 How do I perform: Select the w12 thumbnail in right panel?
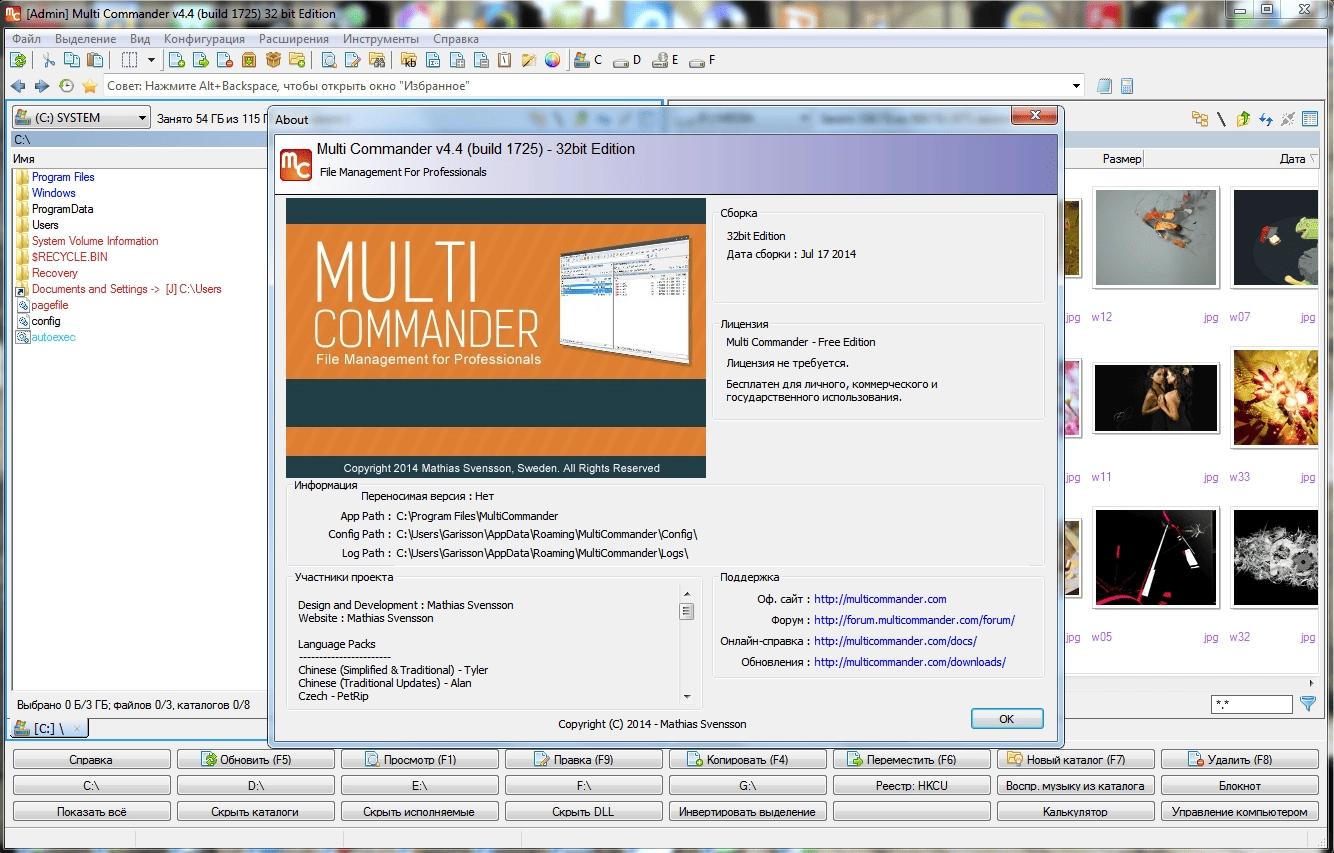(x=1156, y=237)
